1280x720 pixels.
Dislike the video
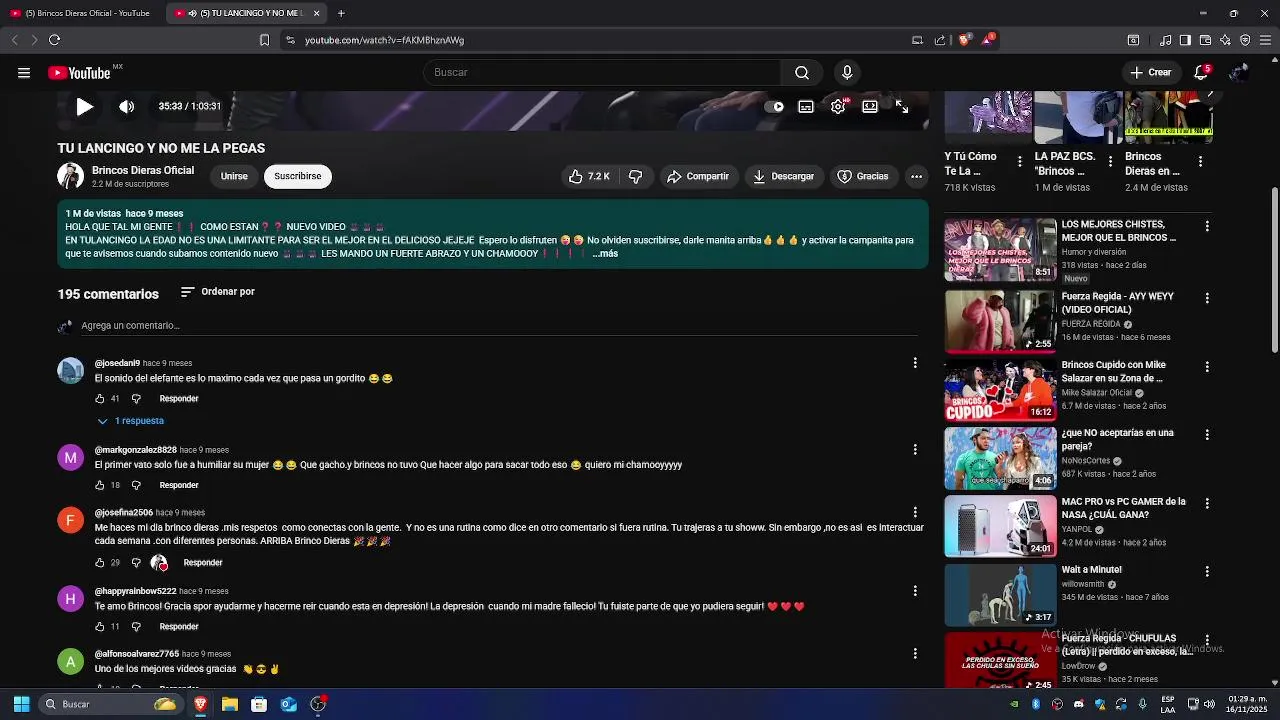coord(636,176)
